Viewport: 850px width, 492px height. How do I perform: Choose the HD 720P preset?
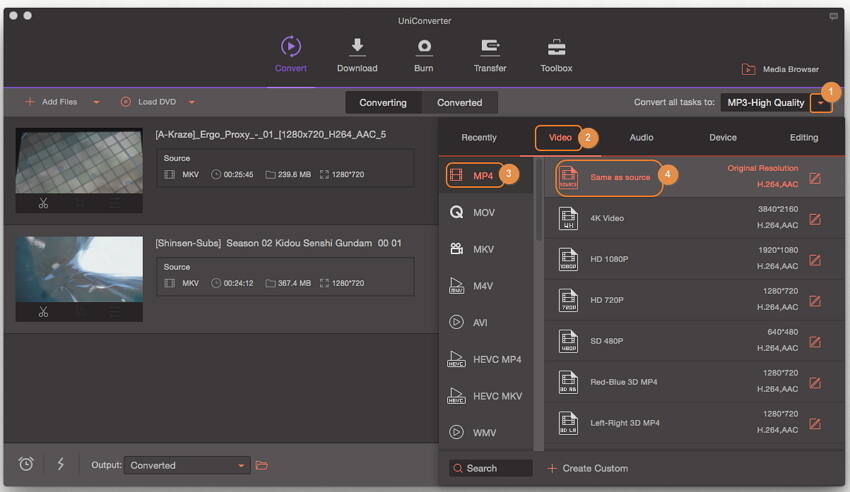(694, 300)
